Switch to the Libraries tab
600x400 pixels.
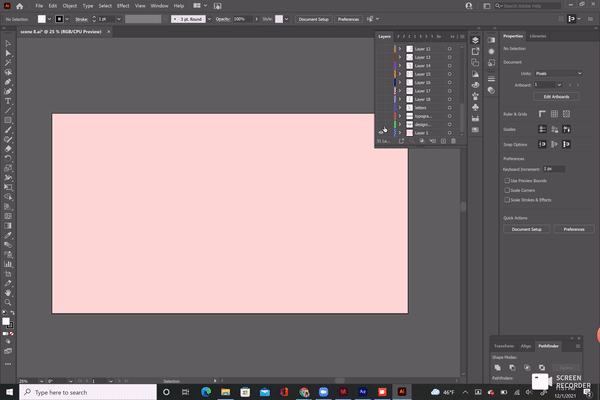pos(538,36)
